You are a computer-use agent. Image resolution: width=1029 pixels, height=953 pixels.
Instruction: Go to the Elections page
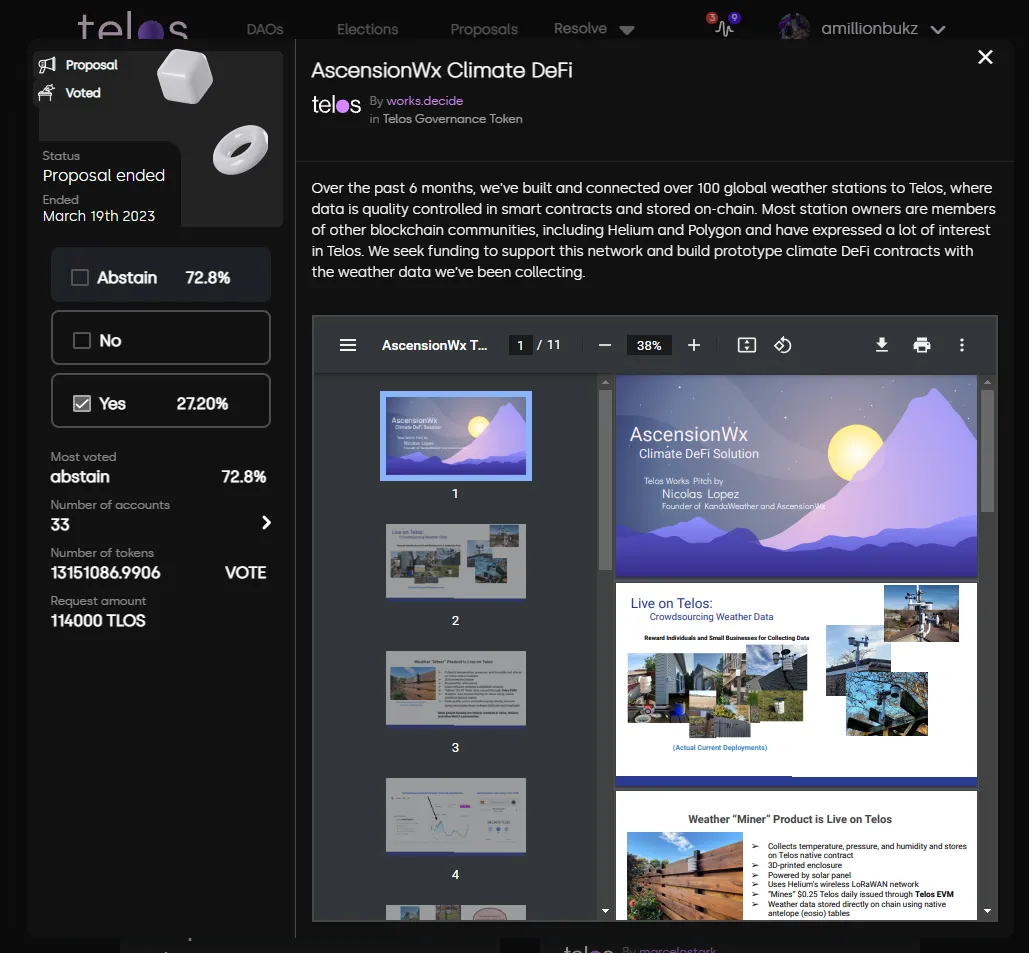[x=368, y=30]
